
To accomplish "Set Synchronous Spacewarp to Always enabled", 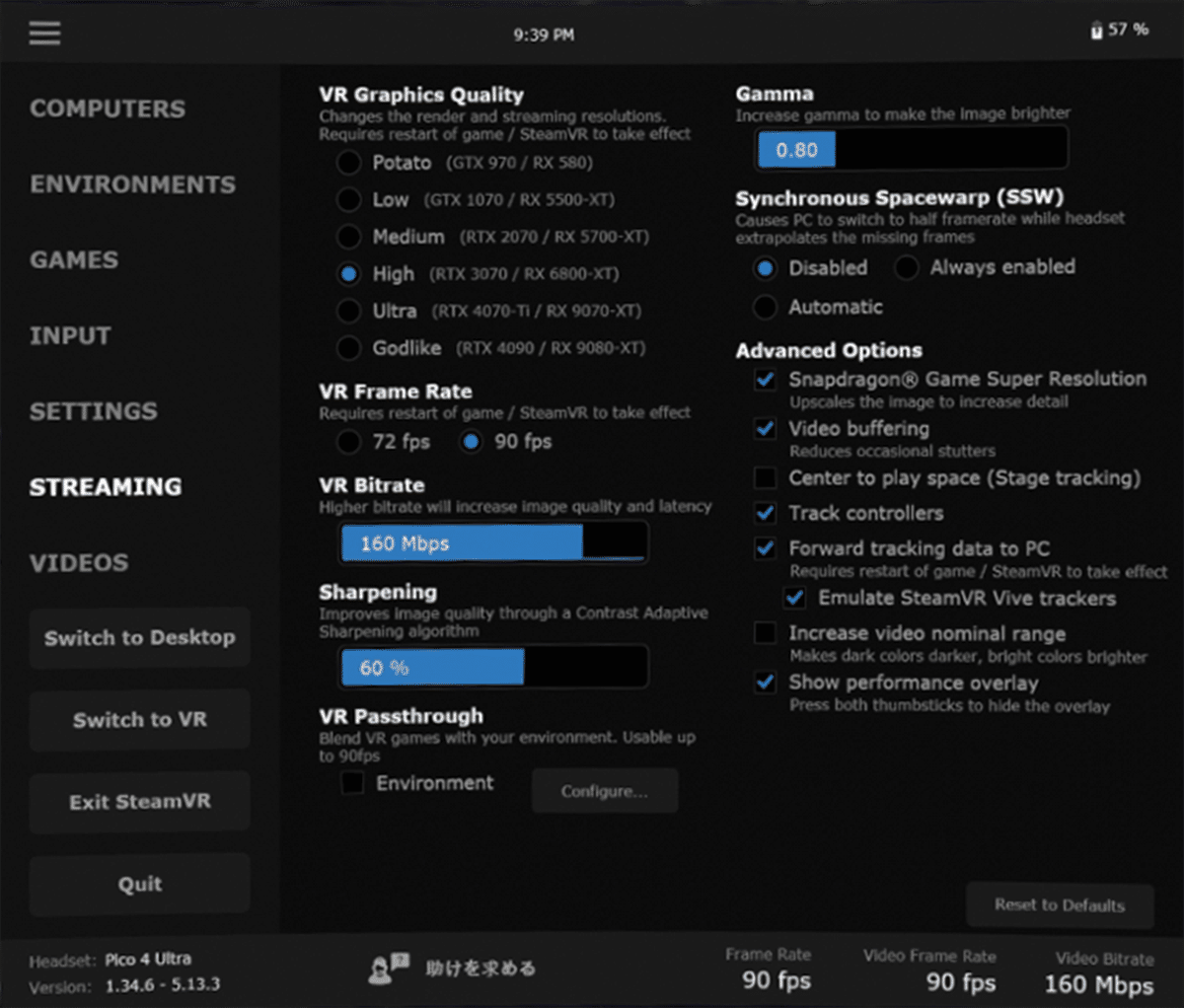I will point(905,267).
